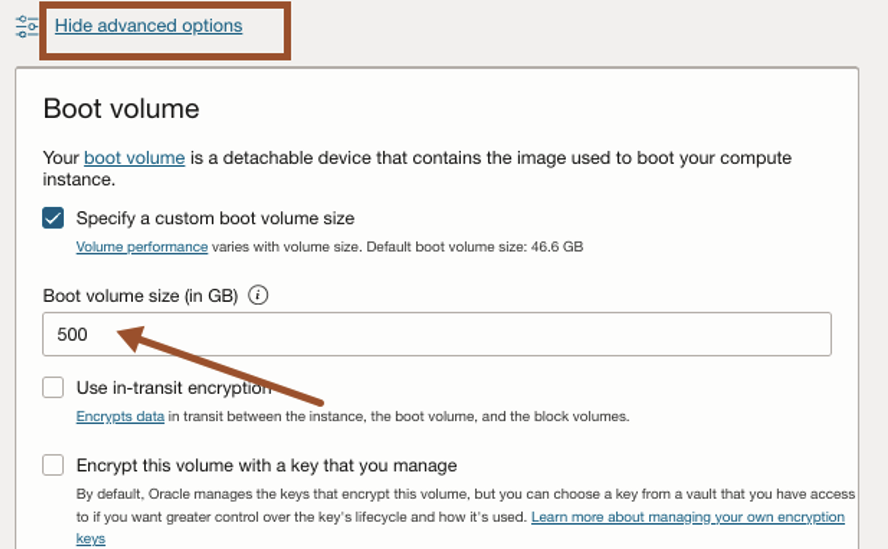
Task: Click the advanced options sliders icon
Action: (x=27, y=26)
